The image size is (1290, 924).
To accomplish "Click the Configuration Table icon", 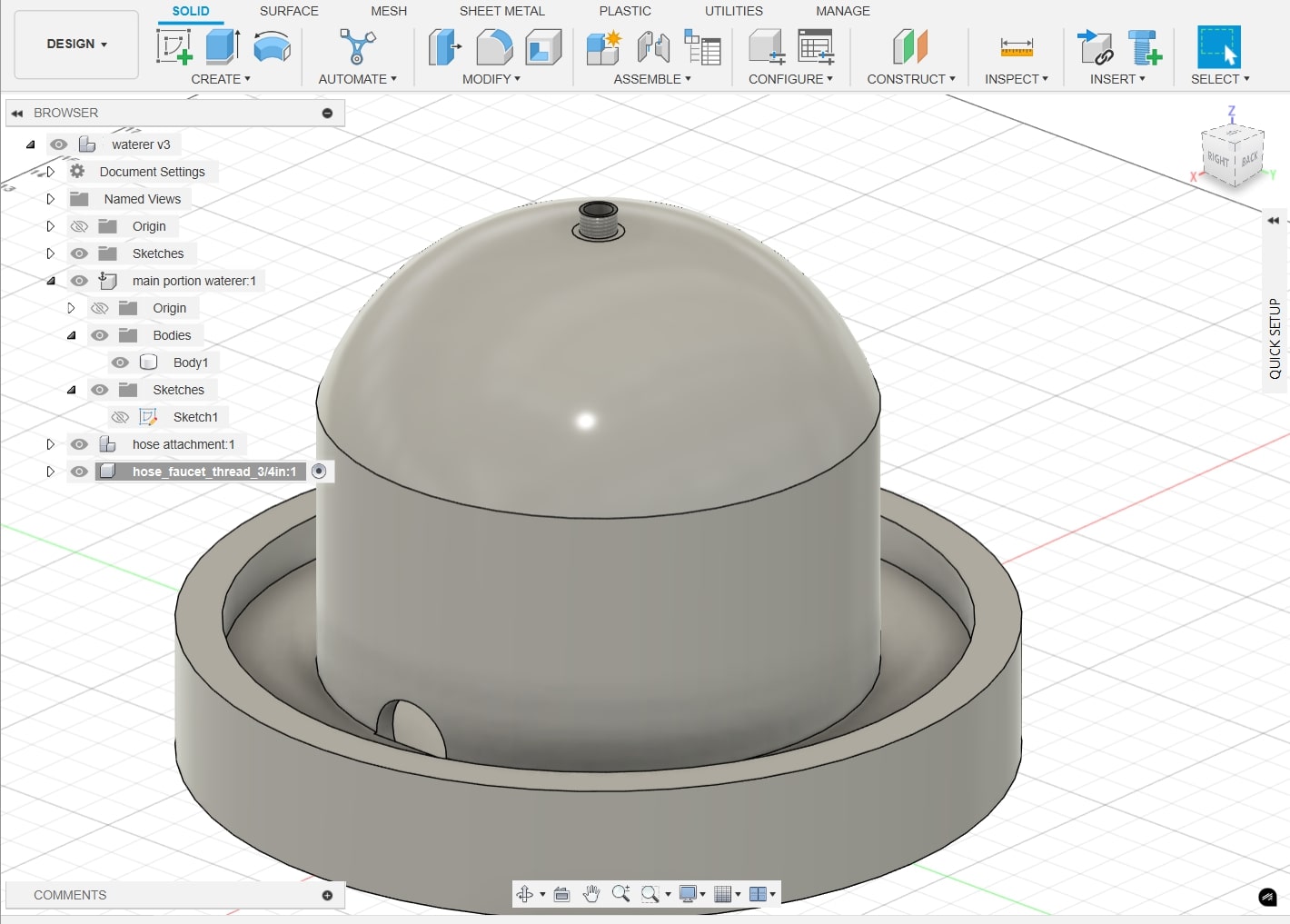I will pos(816,46).
